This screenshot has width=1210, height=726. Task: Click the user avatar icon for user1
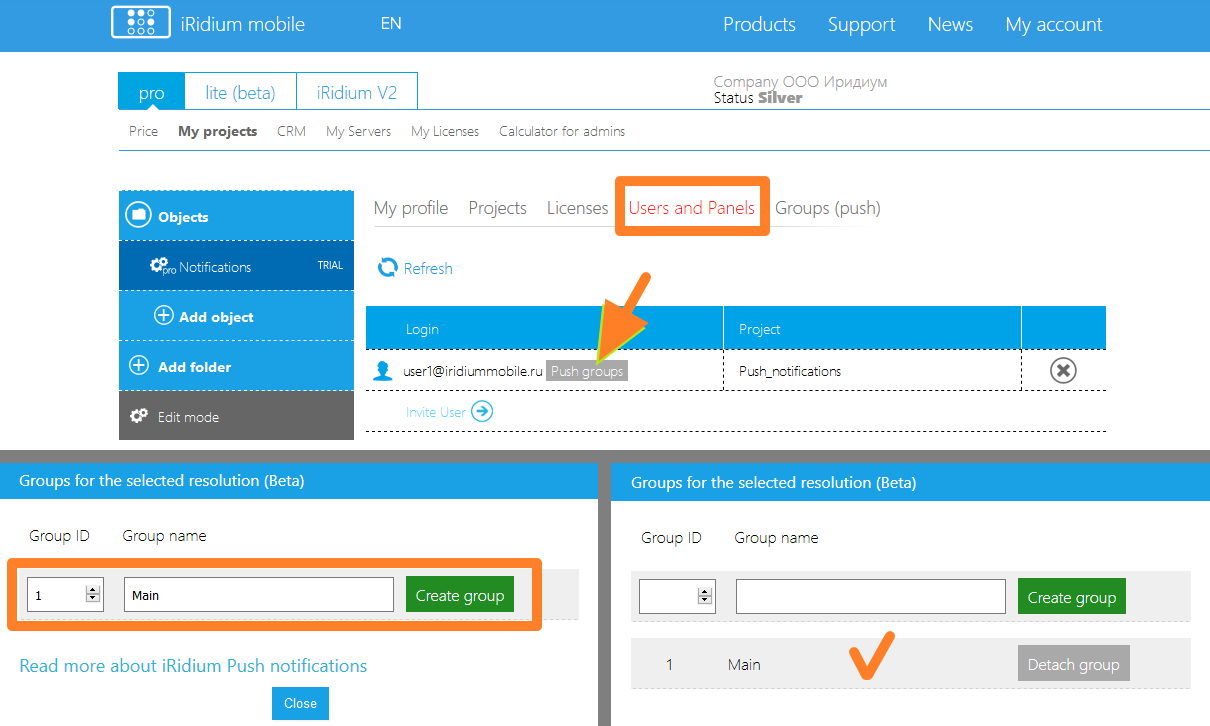[x=382, y=371]
